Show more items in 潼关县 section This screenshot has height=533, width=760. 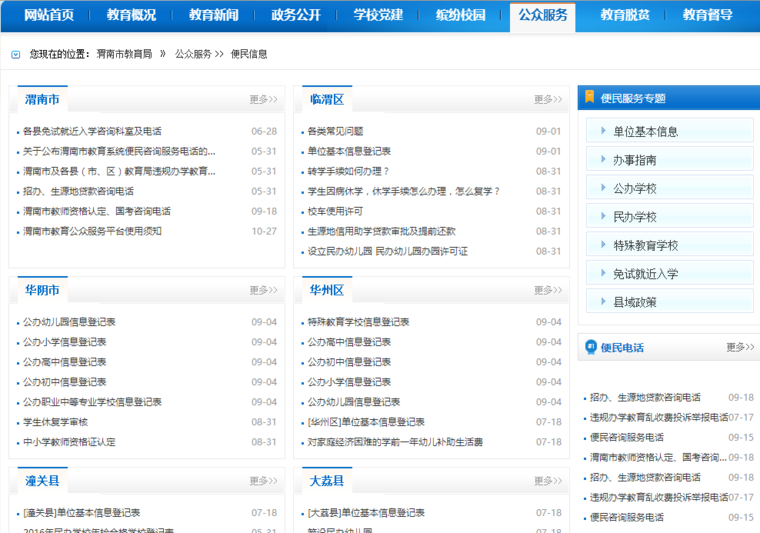[264, 481]
